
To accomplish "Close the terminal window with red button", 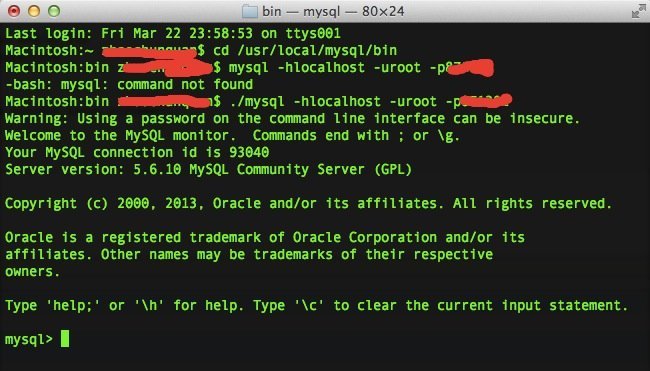I will [x=14, y=11].
